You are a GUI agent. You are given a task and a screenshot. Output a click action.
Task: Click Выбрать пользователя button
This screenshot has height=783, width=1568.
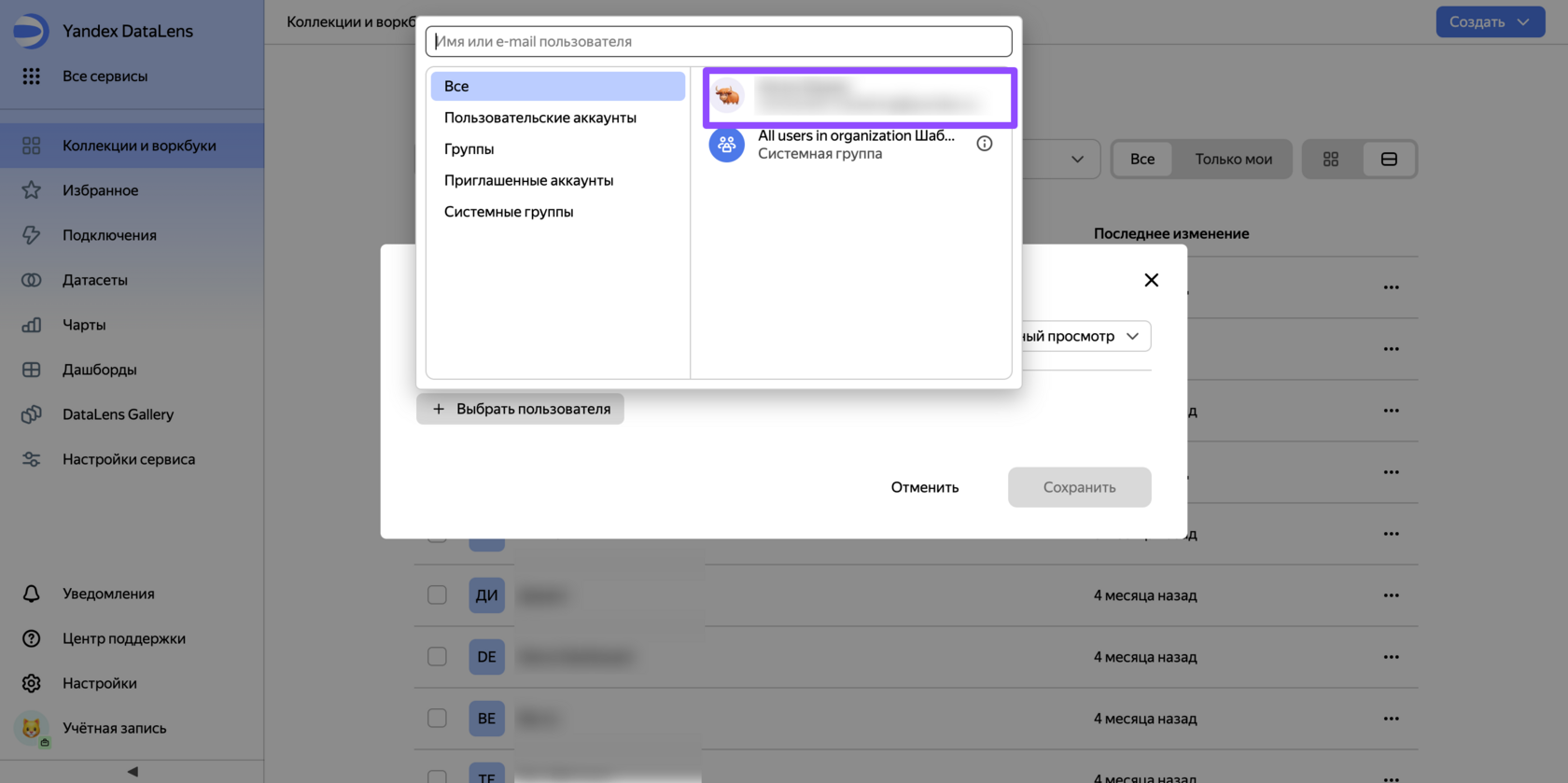click(520, 409)
